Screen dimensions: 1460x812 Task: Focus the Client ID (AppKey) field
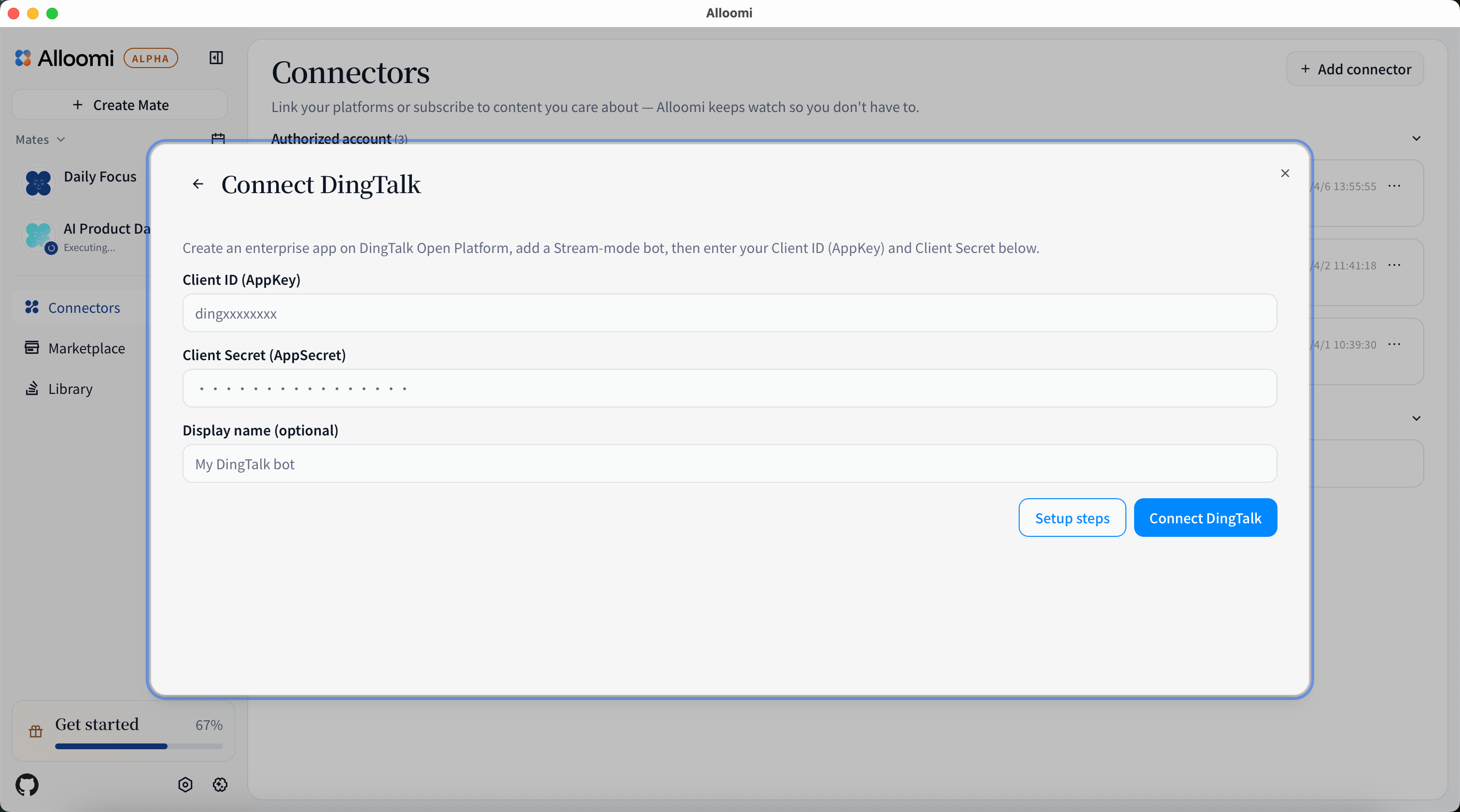coord(730,313)
